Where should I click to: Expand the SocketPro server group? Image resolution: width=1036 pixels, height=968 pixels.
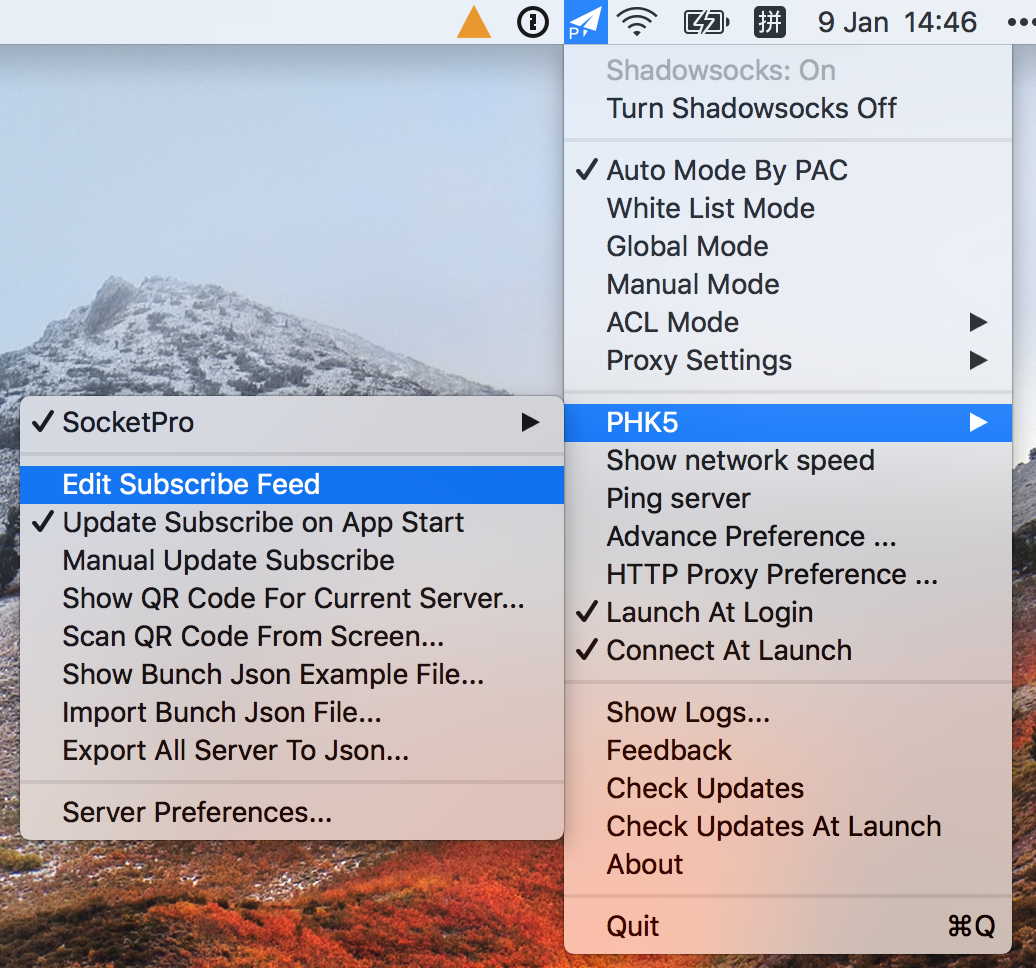coord(292,423)
